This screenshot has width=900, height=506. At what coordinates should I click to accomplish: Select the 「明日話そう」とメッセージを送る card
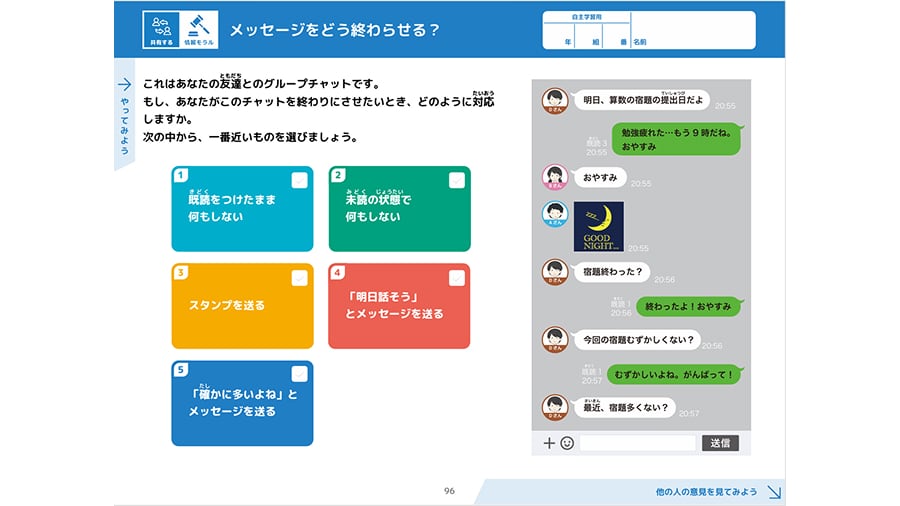(x=399, y=306)
